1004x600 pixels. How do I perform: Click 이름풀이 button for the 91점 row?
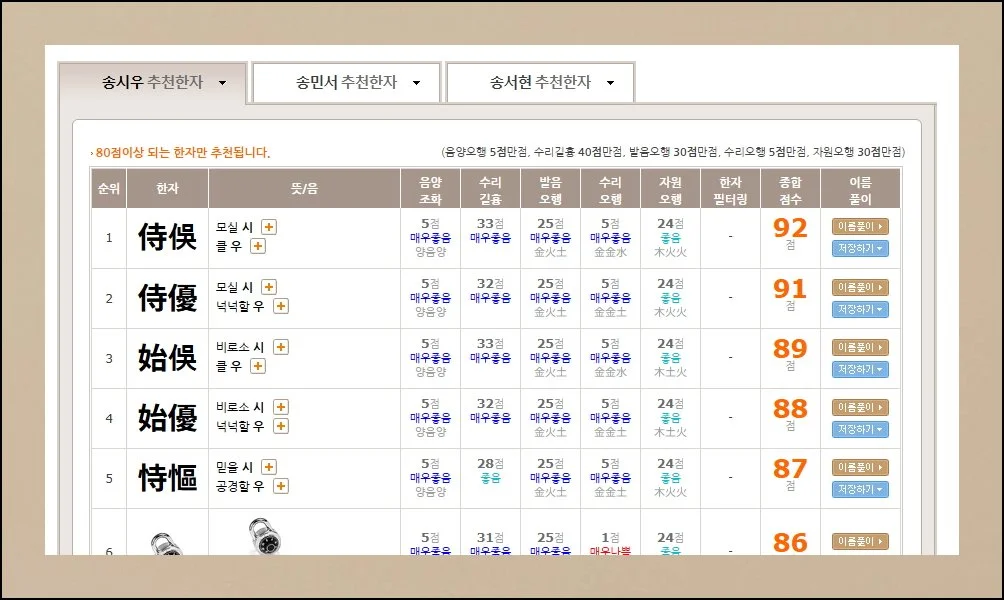point(860,287)
